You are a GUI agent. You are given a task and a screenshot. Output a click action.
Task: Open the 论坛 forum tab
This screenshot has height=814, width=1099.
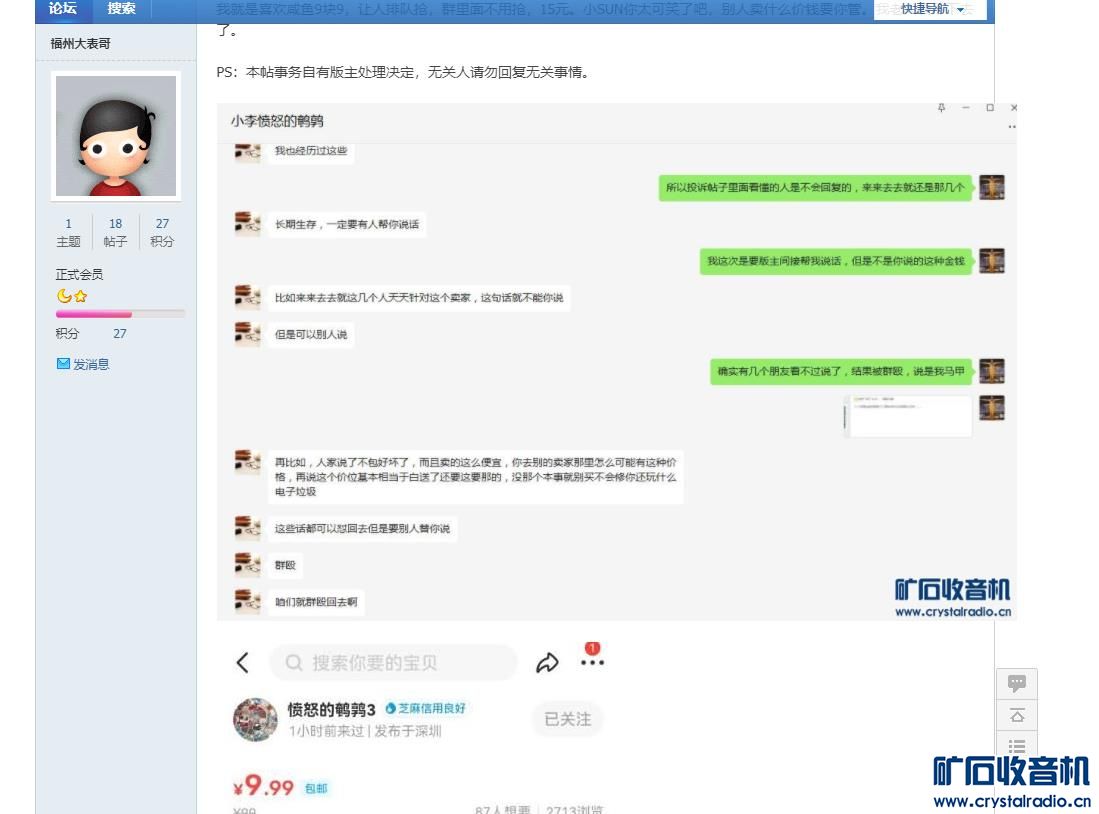click(x=63, y=8)
